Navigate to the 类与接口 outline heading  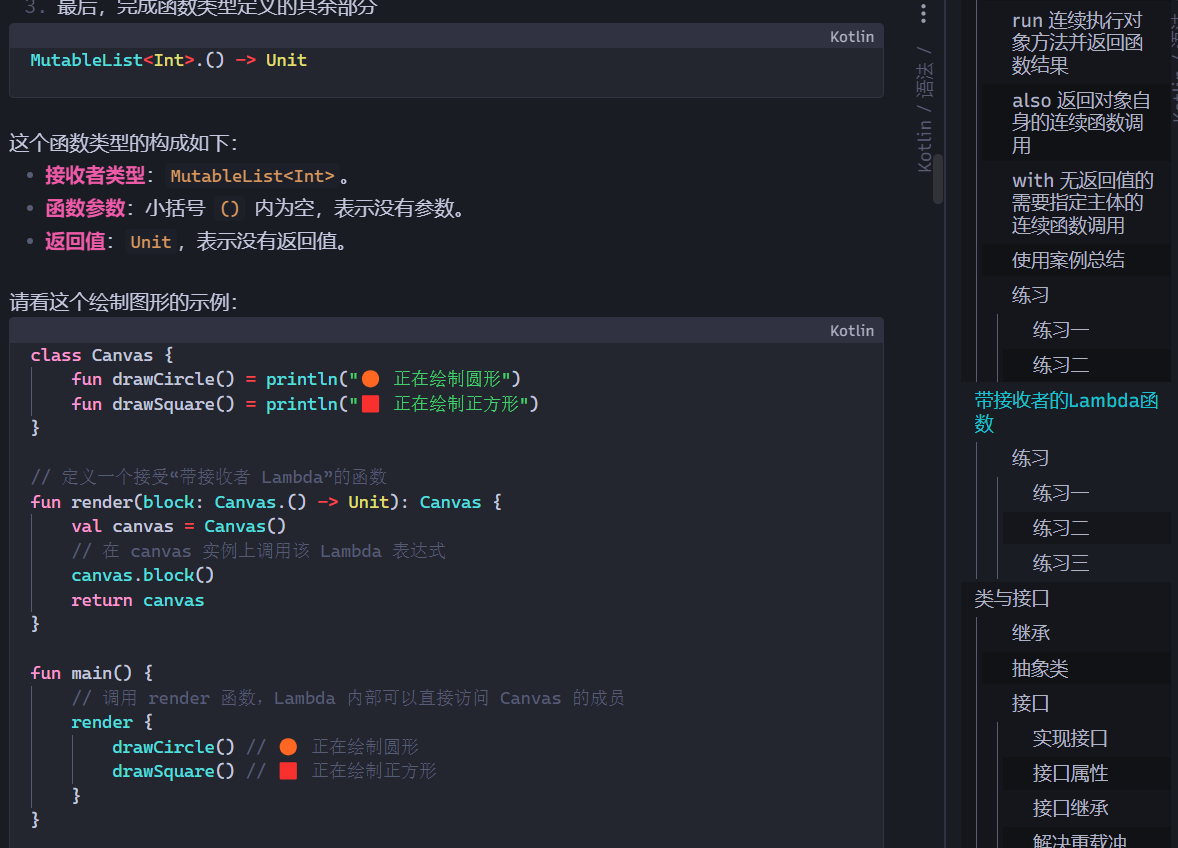pyautogui.click(x=1012, y=599)
